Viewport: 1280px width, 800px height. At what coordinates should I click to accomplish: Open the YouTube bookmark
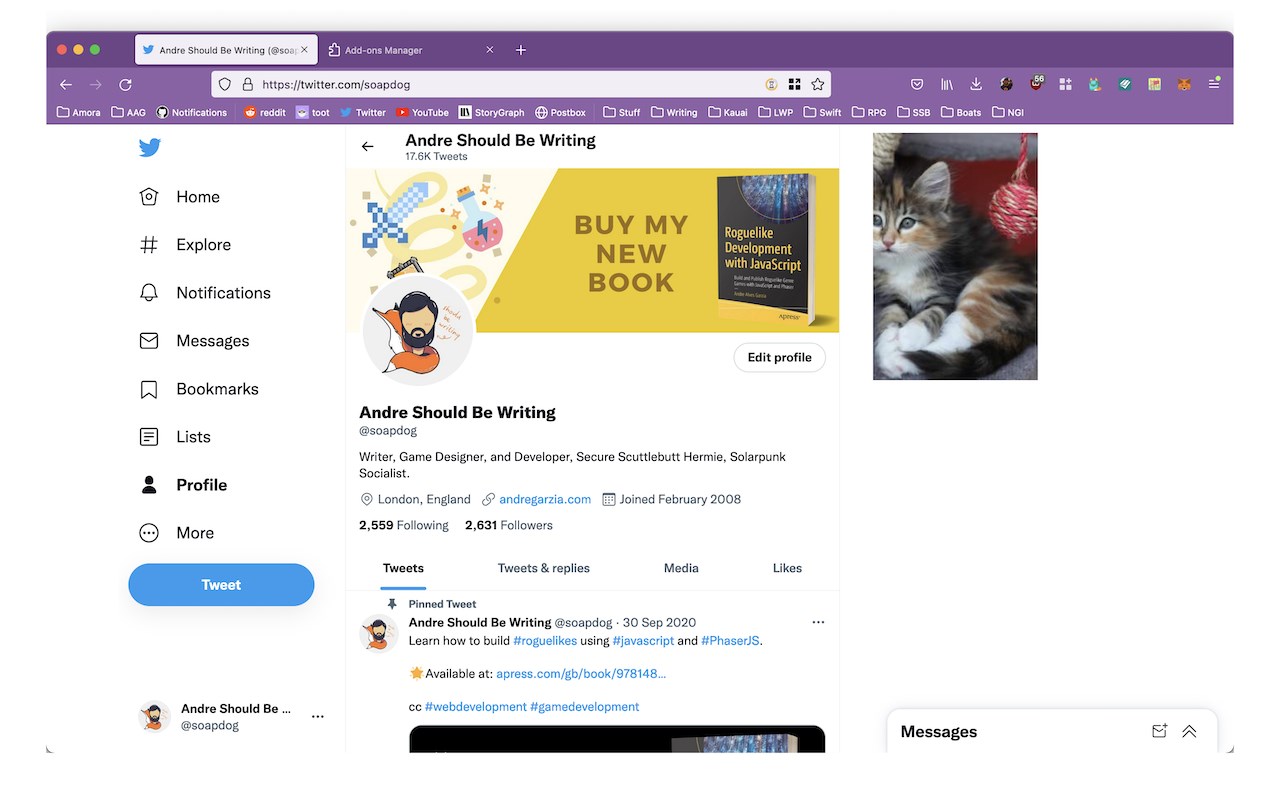pos(423,112)
